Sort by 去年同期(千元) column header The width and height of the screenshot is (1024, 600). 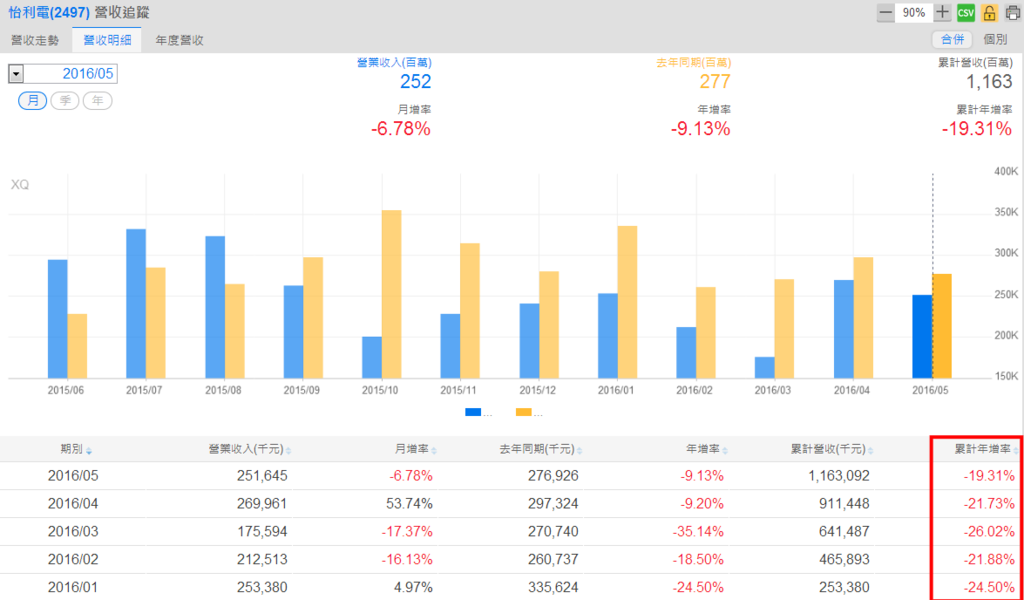541,449
